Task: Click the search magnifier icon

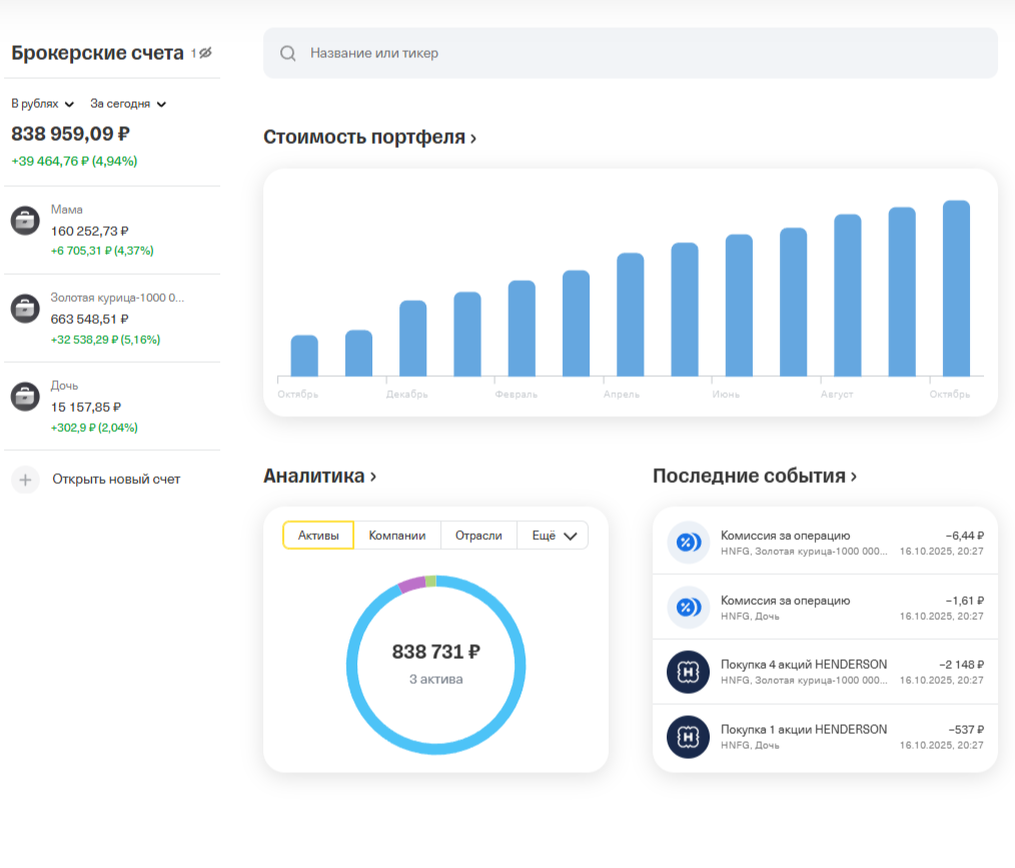Action: coord(288,53)
